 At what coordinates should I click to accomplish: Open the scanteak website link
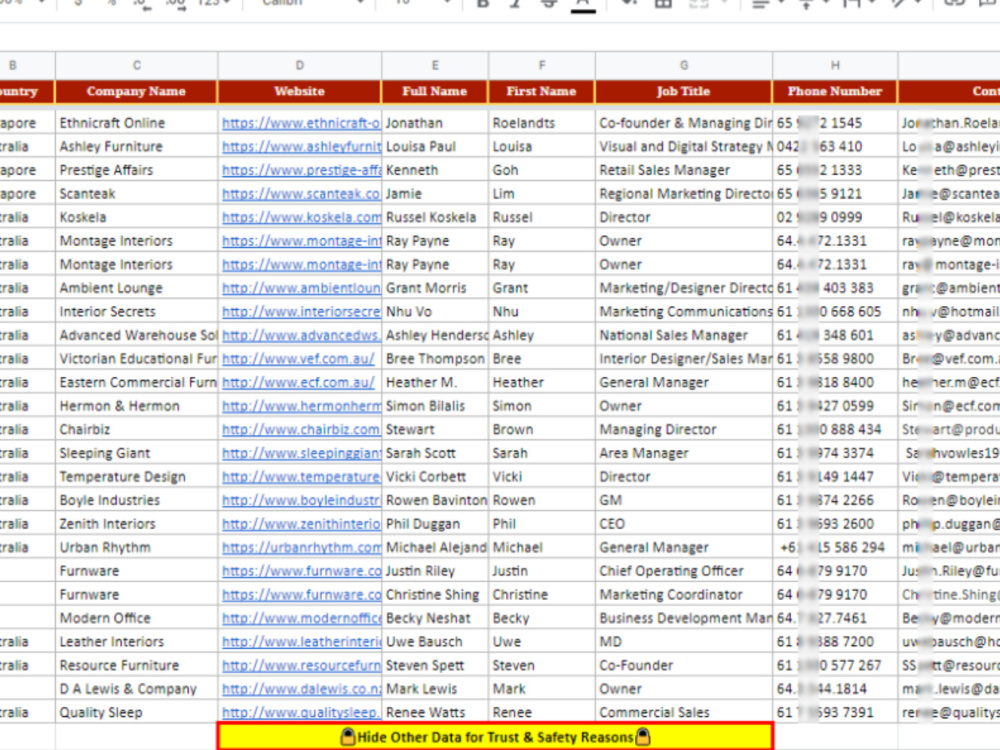(x=301, y=194)
